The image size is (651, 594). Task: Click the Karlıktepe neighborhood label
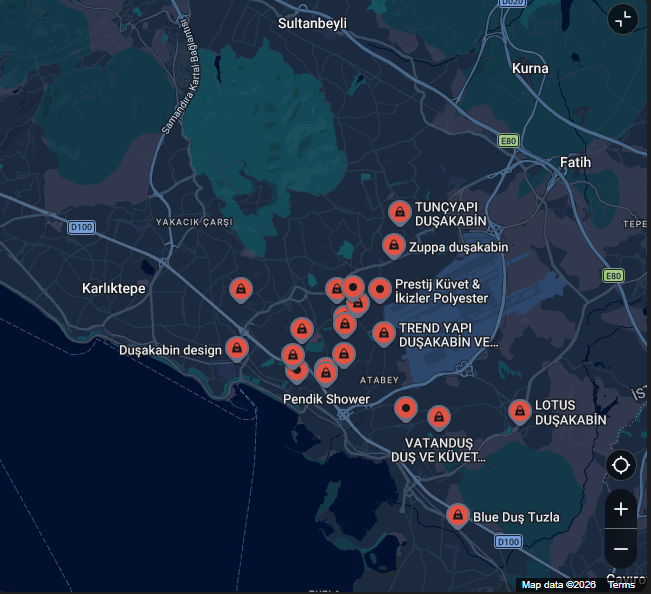(114, 288)
